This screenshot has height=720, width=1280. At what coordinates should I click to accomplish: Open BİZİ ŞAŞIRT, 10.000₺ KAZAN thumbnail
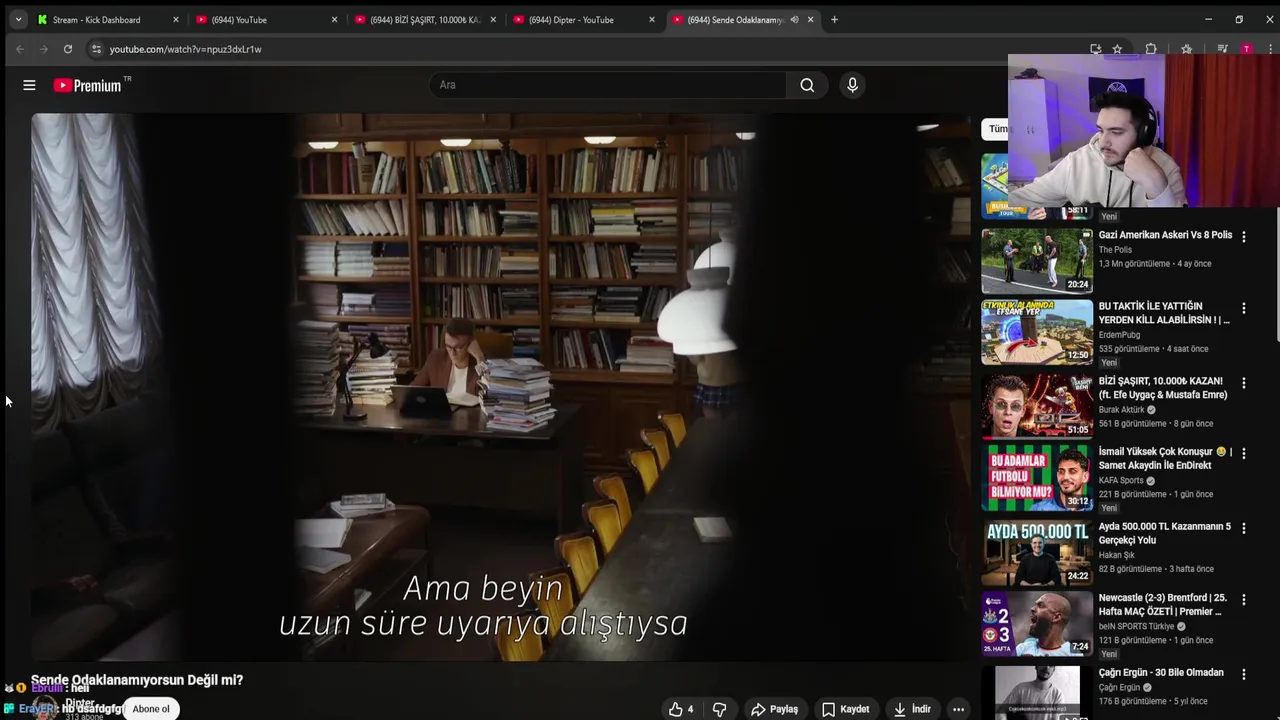tap(1037, 406)
